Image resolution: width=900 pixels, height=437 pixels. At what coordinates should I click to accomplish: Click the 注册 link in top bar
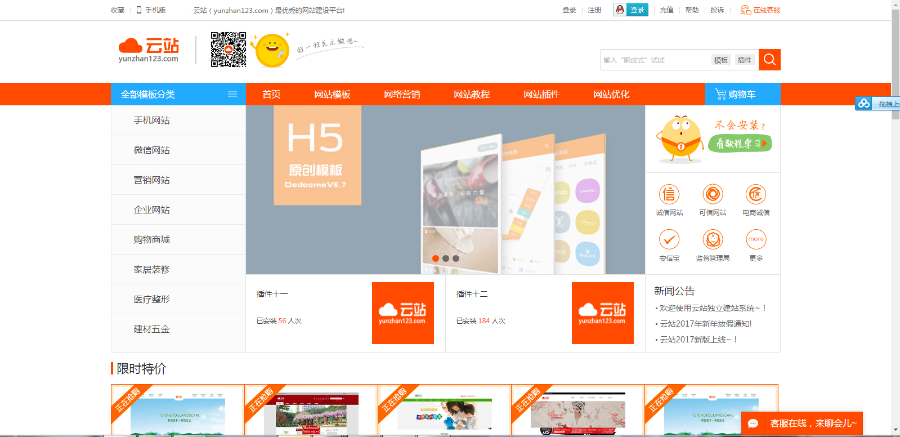595,10
